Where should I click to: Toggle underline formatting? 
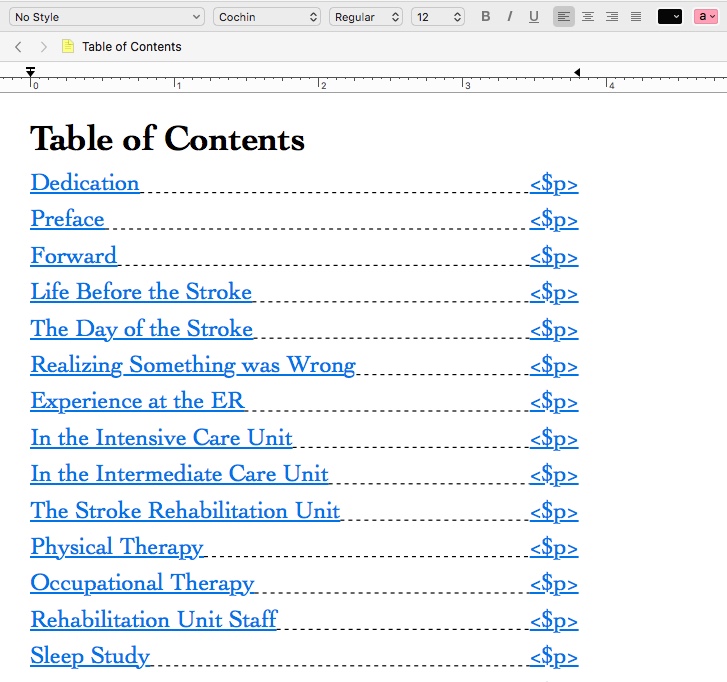point(533,17)
